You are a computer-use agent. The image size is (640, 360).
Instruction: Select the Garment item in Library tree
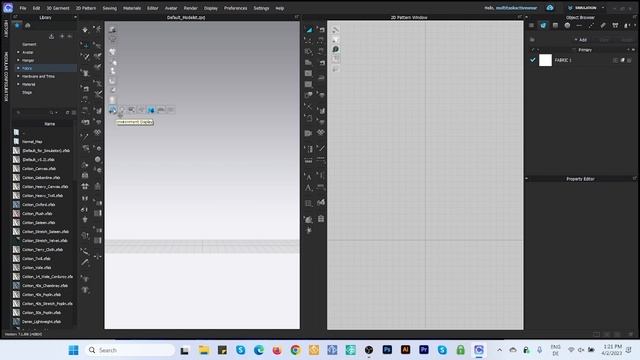point(29,44)
